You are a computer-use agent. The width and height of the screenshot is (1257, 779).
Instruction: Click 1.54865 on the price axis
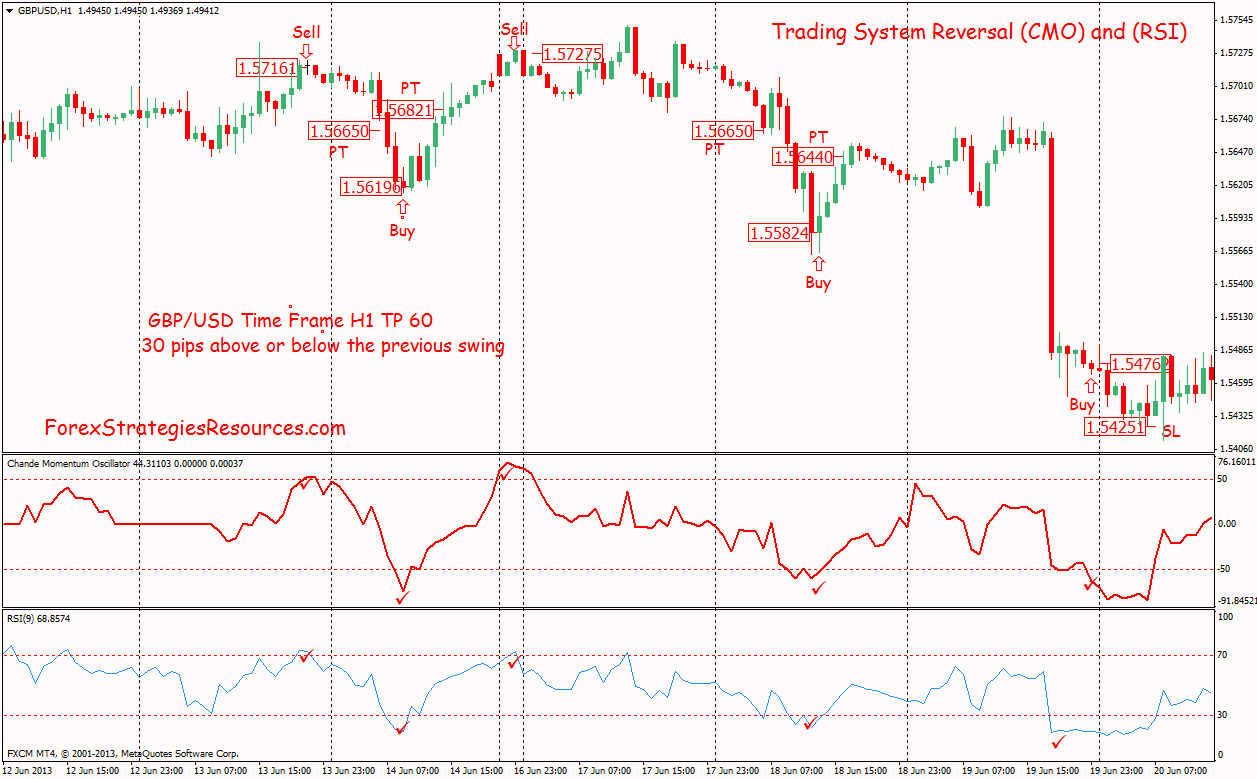[1237, 349]
